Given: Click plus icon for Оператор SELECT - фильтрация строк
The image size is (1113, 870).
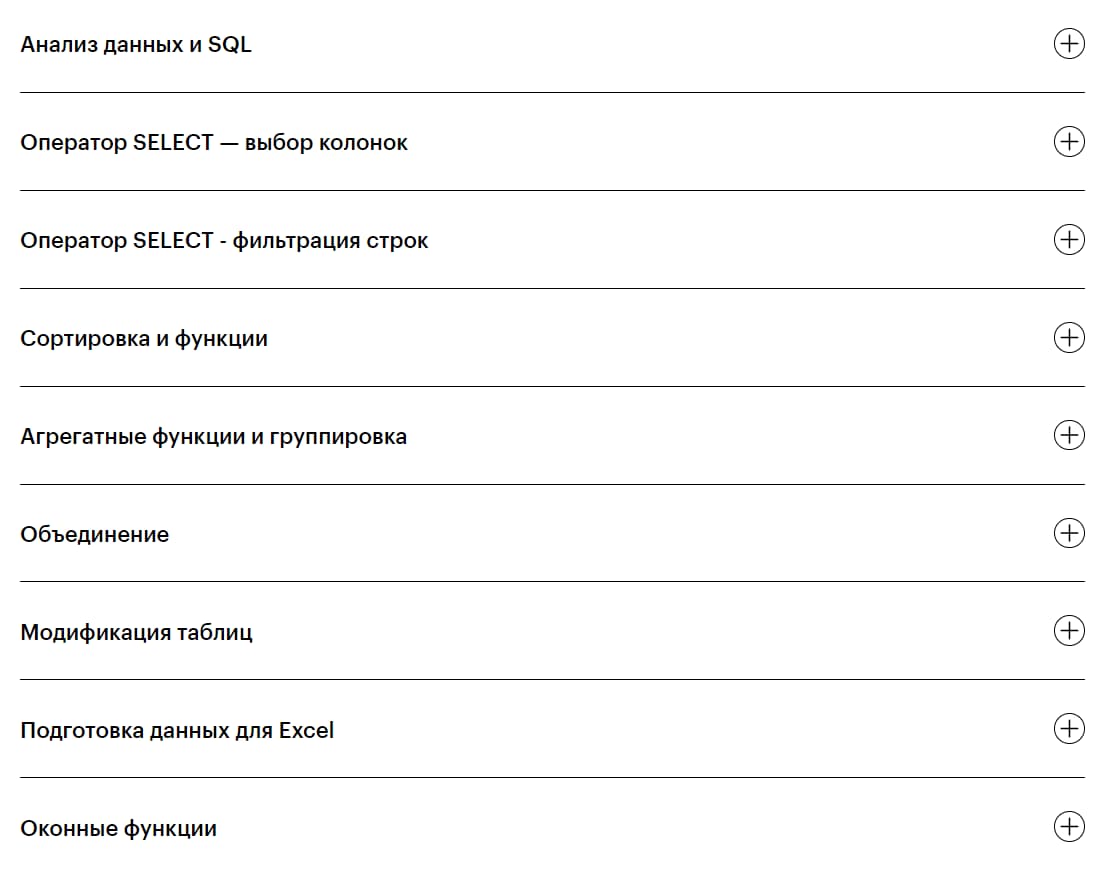Looking at the screenshot, I should coord(1069,240).
